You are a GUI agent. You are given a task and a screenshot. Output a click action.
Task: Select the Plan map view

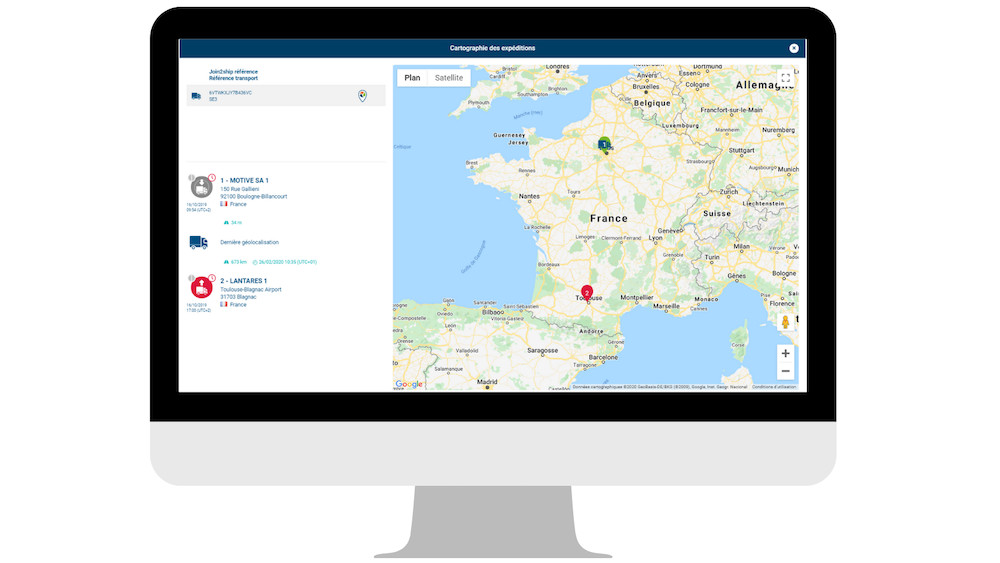point(412,77)
